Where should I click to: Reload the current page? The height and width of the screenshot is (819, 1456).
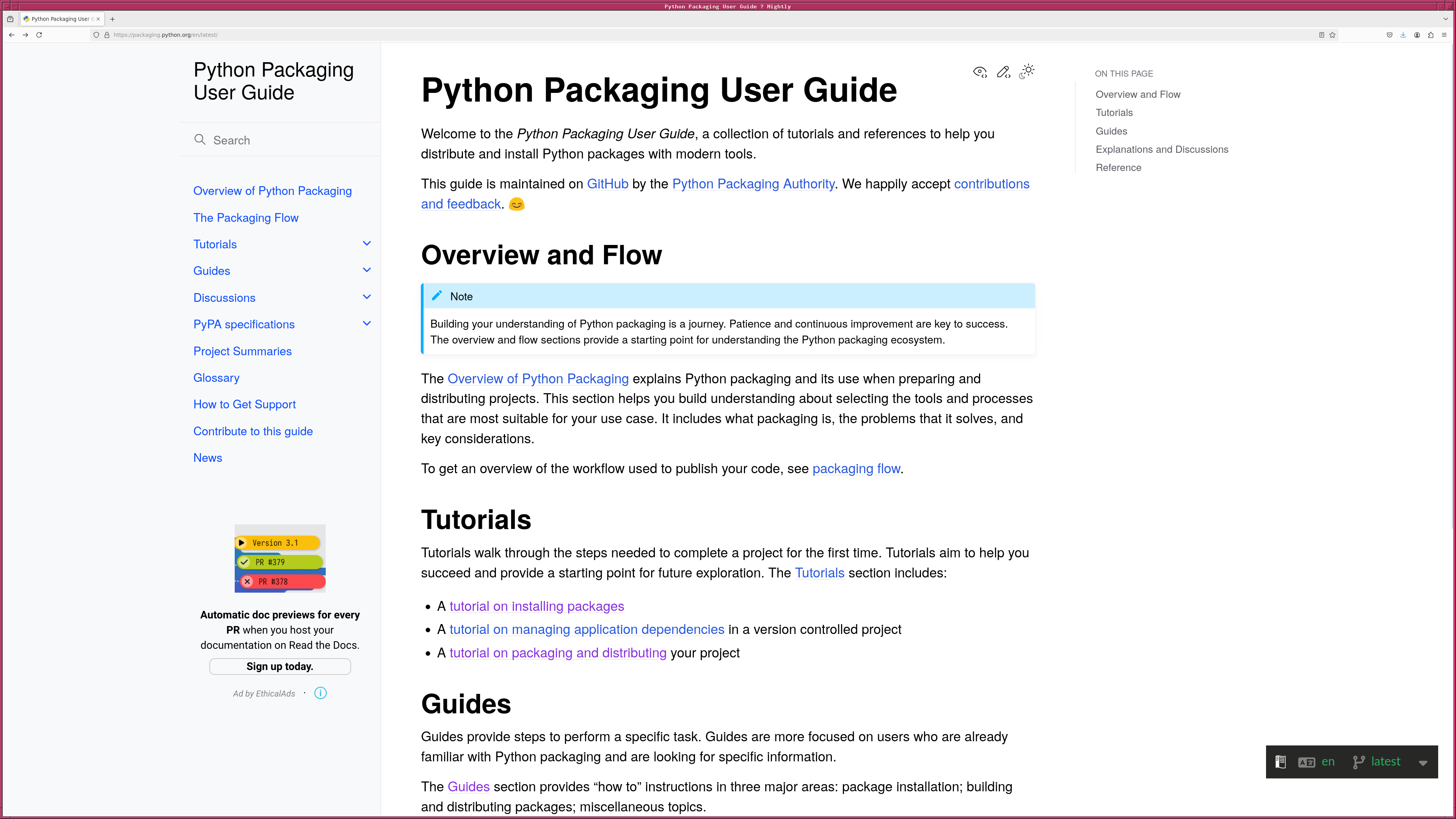39,35
